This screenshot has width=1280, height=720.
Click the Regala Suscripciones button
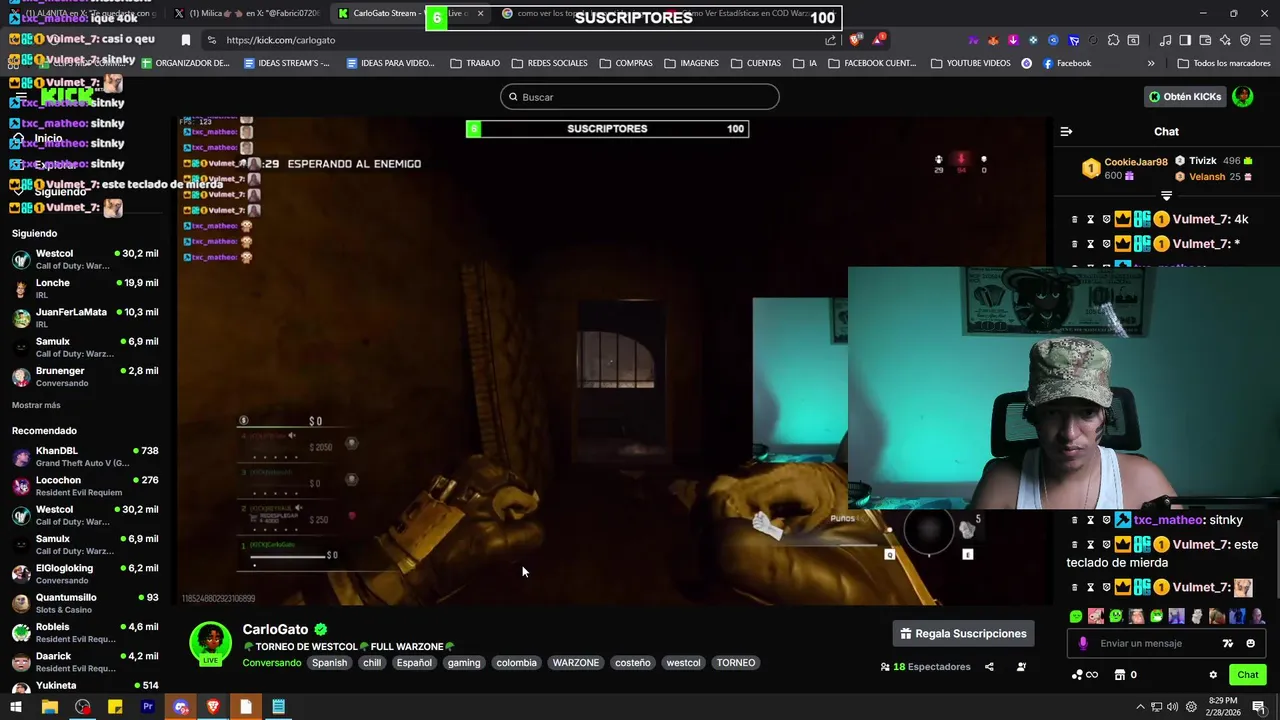[963, 634]
